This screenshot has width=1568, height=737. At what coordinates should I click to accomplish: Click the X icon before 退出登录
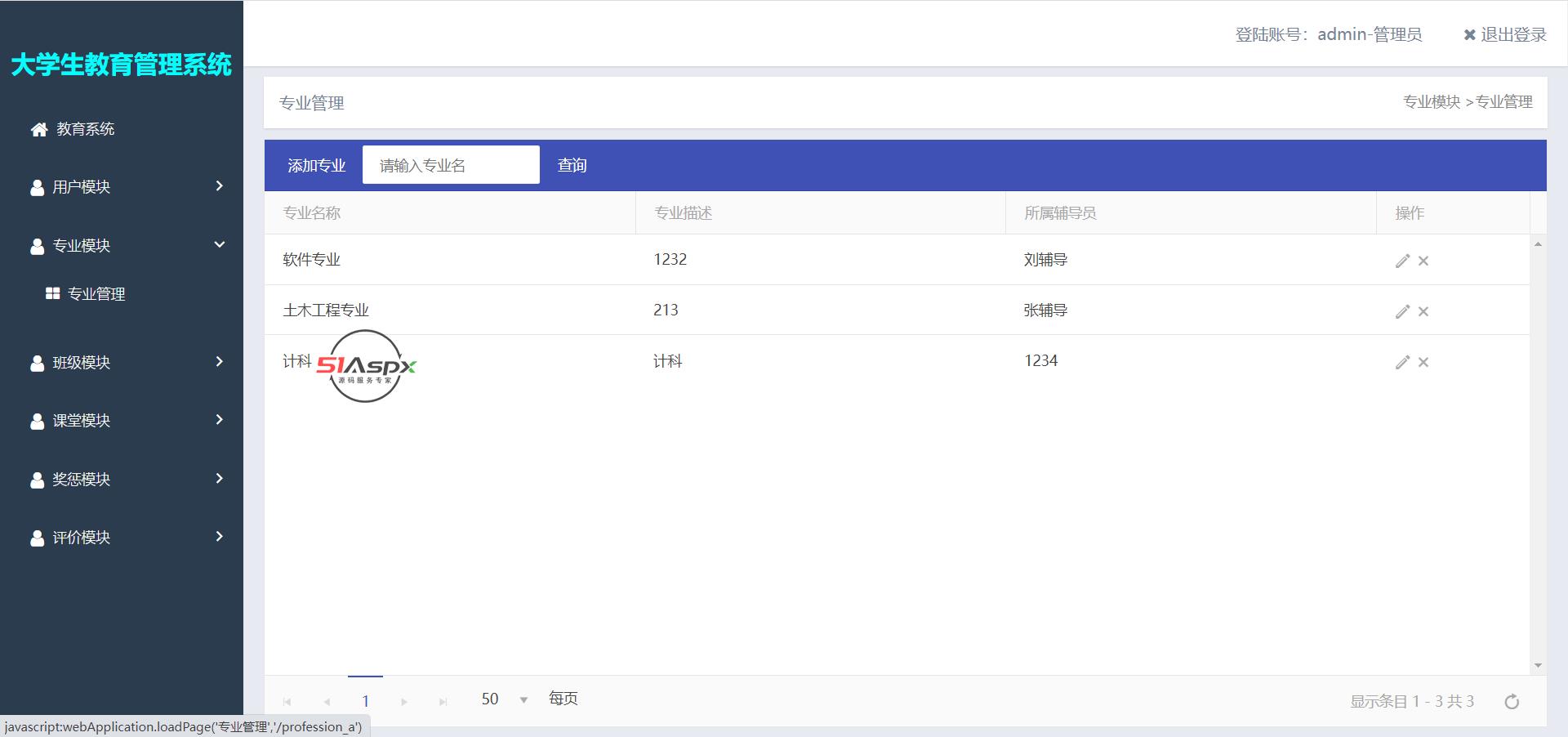1469,34
